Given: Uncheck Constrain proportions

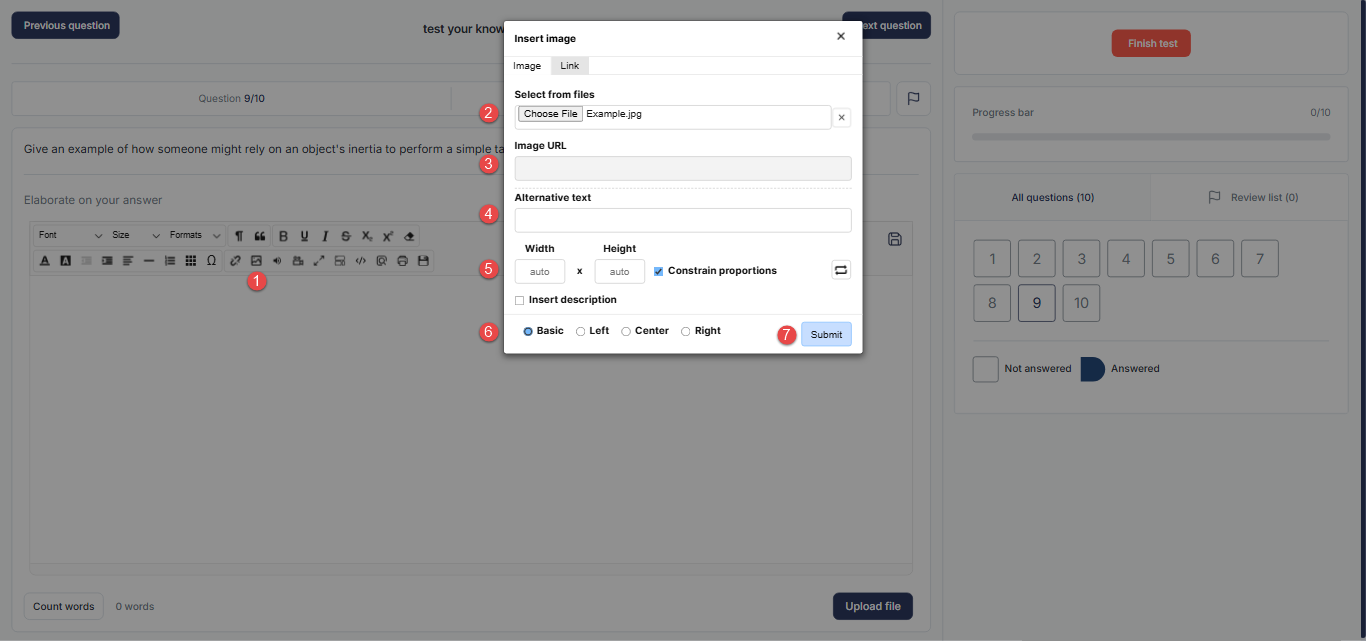Looking at the screenshot, I should point(658,271).
